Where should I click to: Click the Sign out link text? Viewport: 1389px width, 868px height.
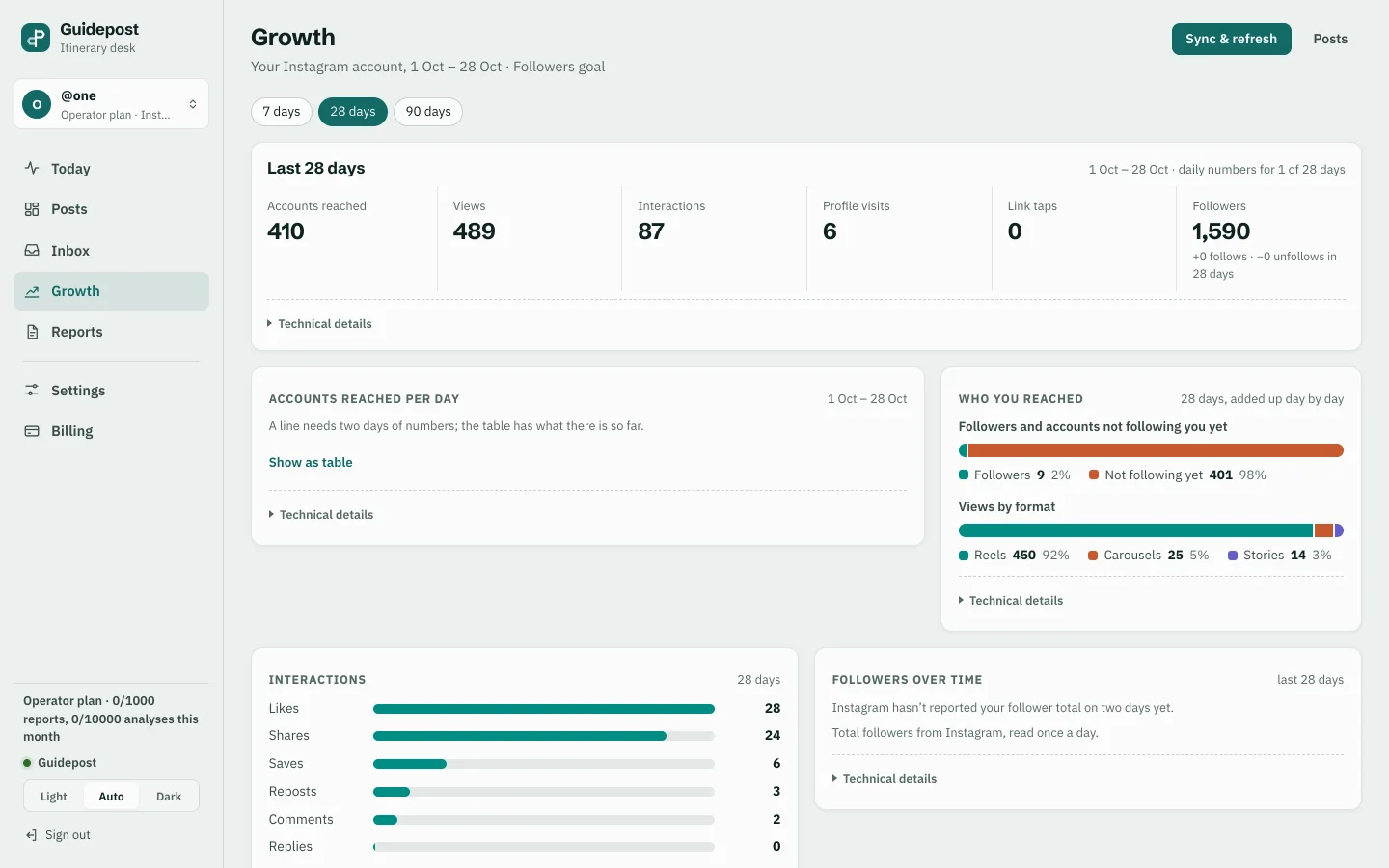(68, 835)
